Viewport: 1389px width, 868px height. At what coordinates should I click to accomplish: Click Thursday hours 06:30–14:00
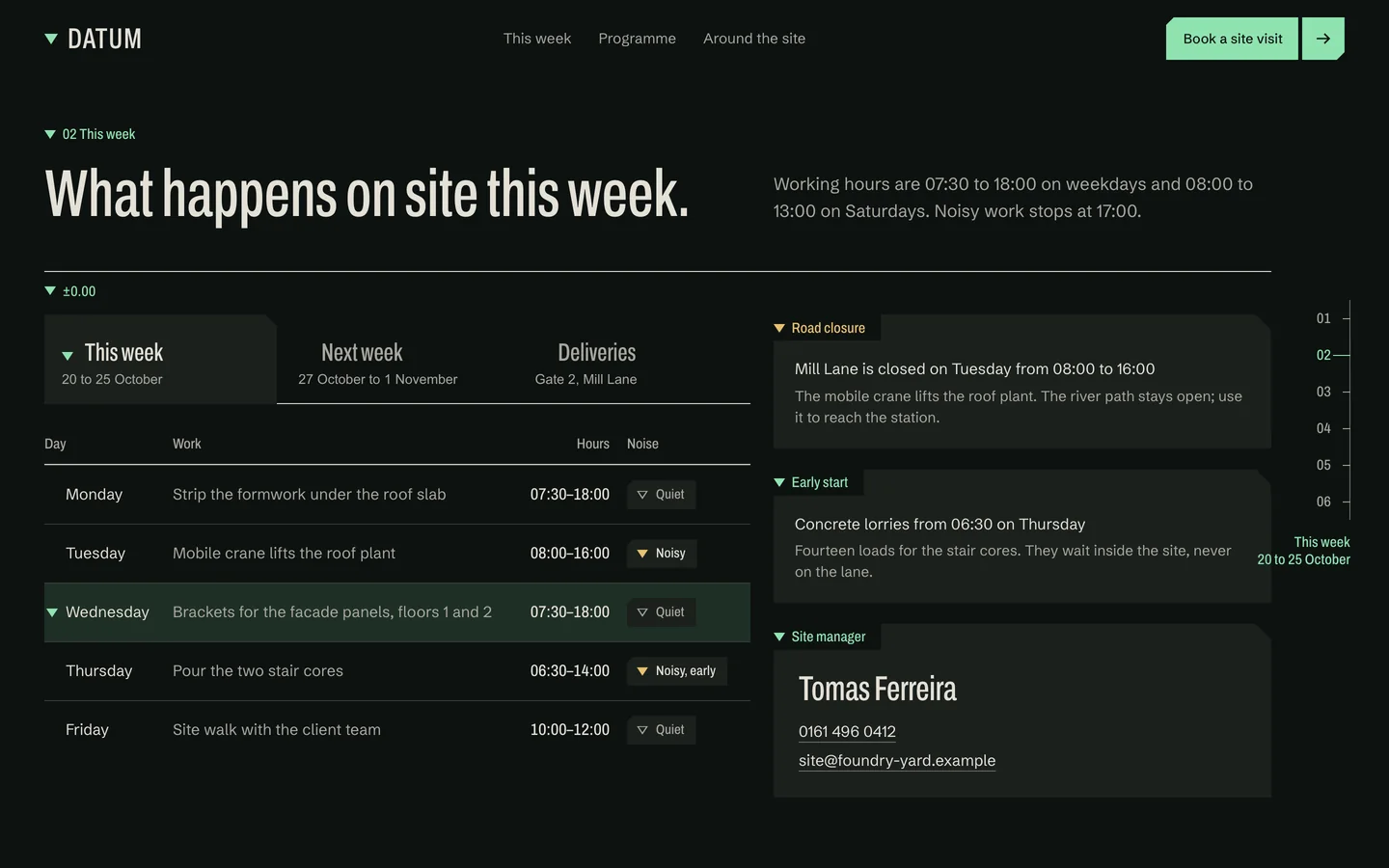569,671
